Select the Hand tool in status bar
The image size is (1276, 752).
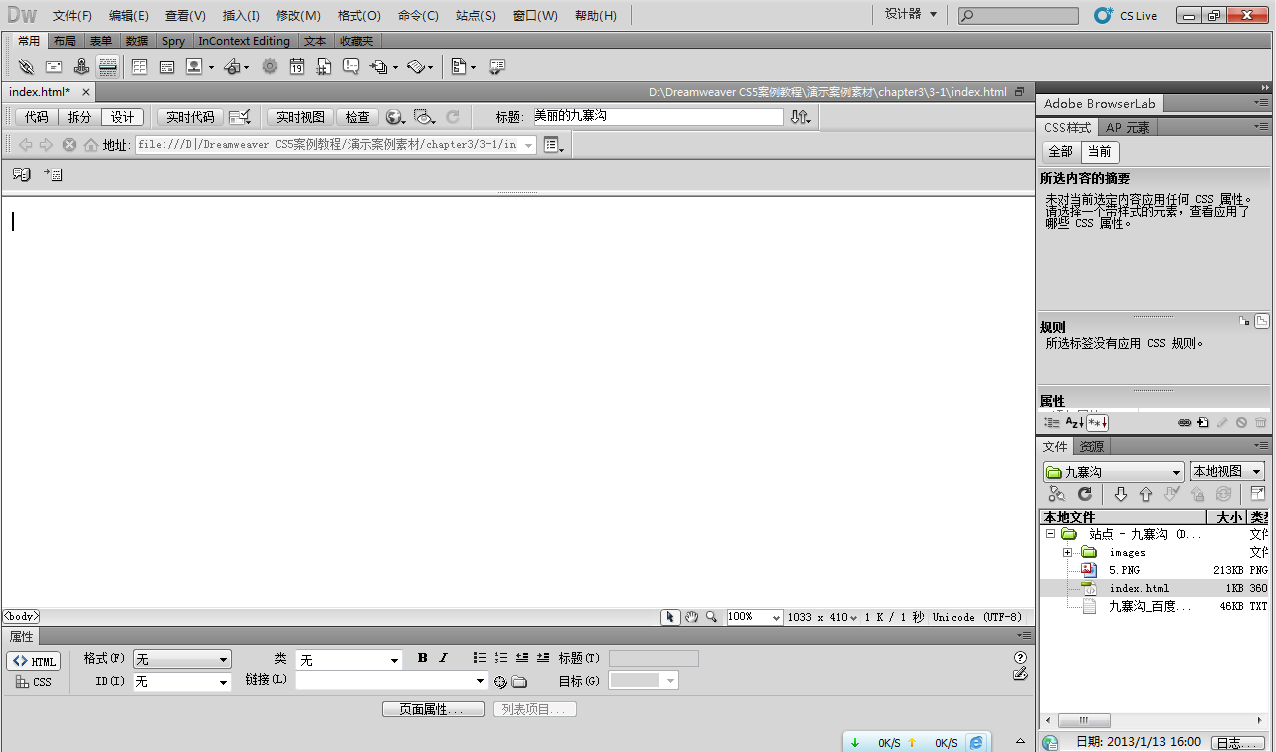coord(691,617)
